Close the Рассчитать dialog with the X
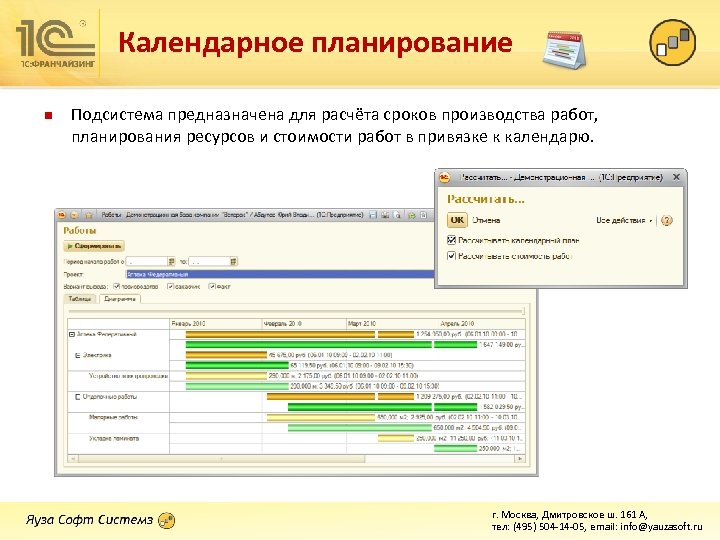Viewport: 720px width, 540px height. click(676, 177)
